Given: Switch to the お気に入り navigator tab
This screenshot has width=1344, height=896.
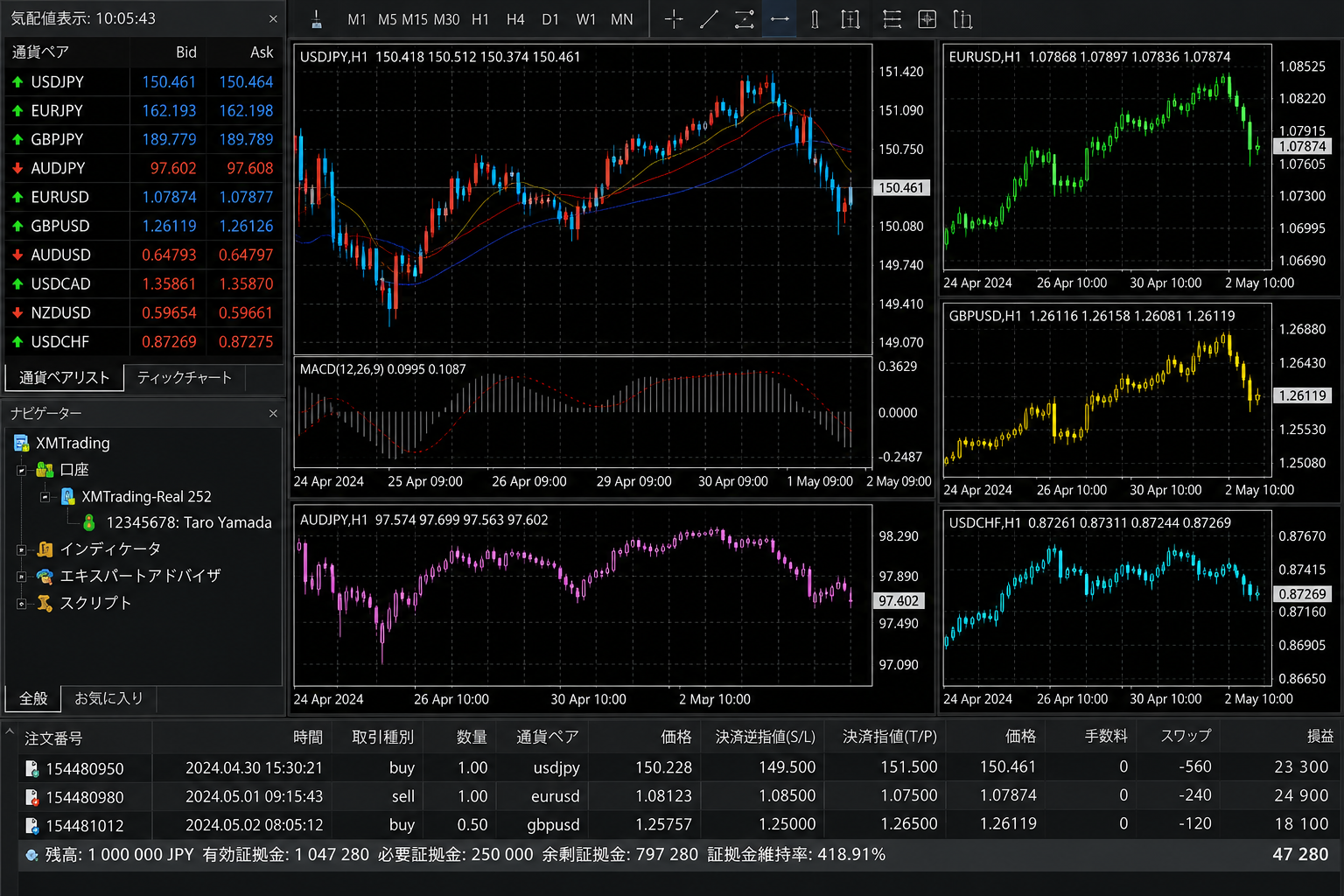Looking at the screenshot, I should [108, 698].
